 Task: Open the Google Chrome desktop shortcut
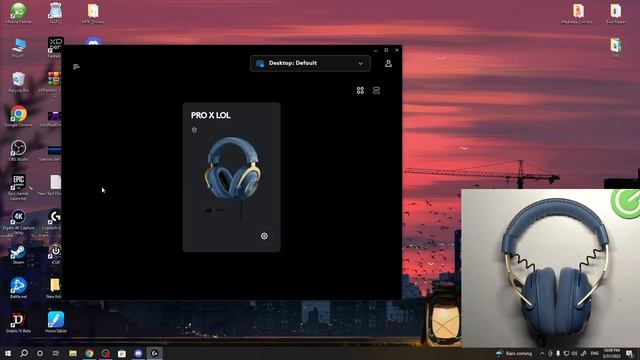18,116
